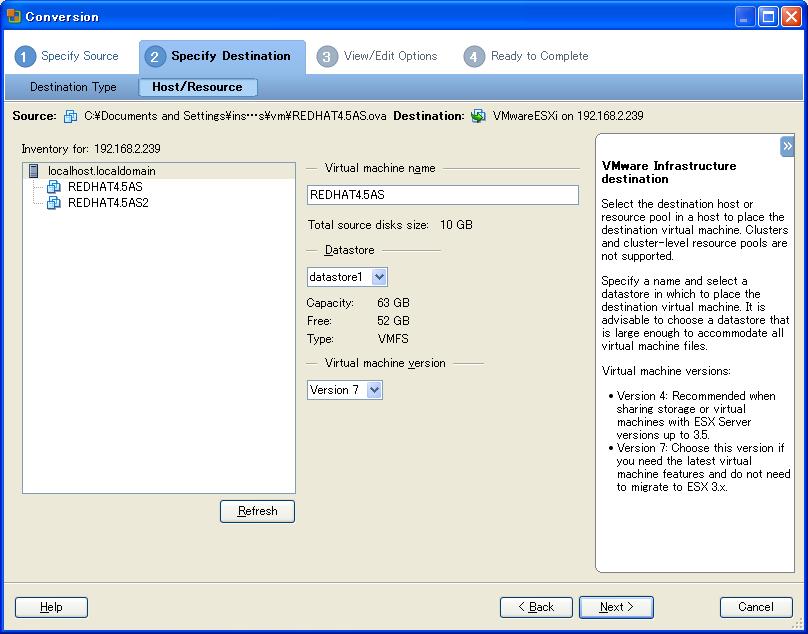This screenshot has height=634, width=808.
Task: Click the Inventory for: 192.168.2.239 label
Action: (91, 149)
